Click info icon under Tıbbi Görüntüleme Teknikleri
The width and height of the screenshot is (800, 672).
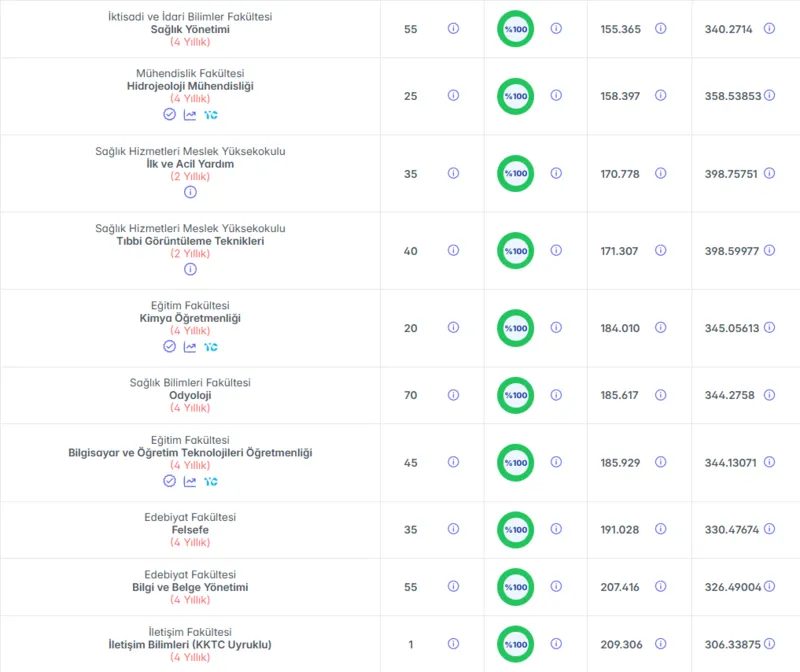click(190, 269)
